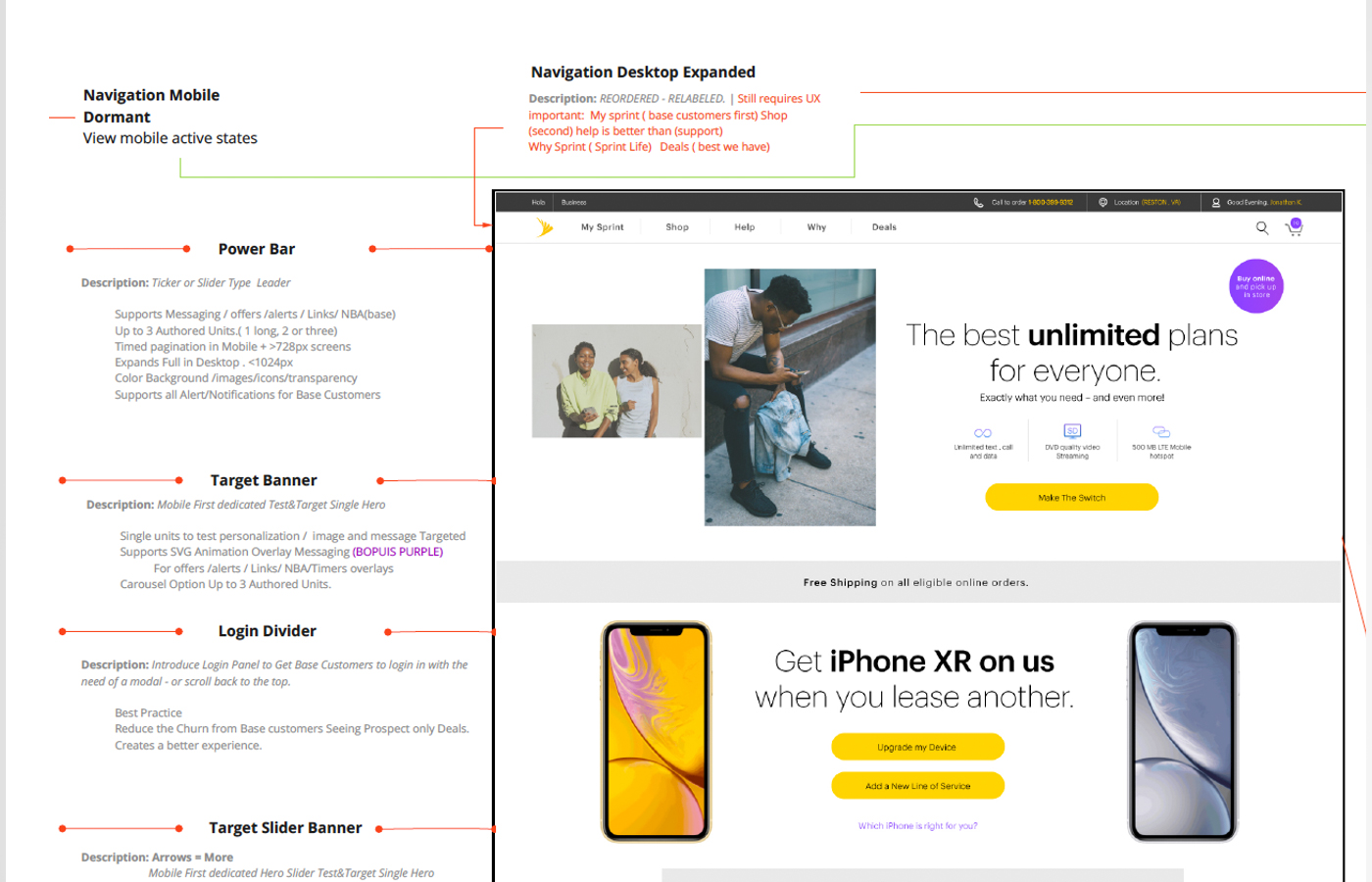Select the Deals navigation item
Image resolution: width=1372 pixels, height=882 pixels.
pos(884,227)
